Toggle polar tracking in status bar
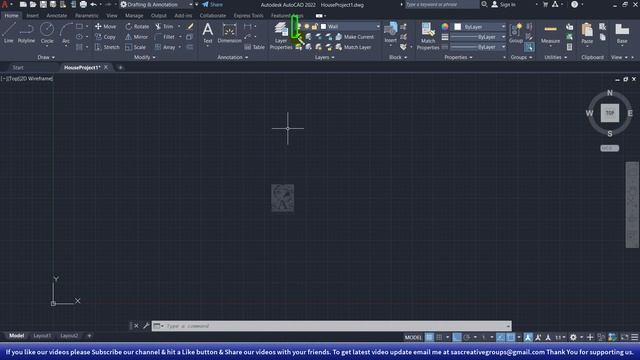640x360 pixels. tap(467, 337)
